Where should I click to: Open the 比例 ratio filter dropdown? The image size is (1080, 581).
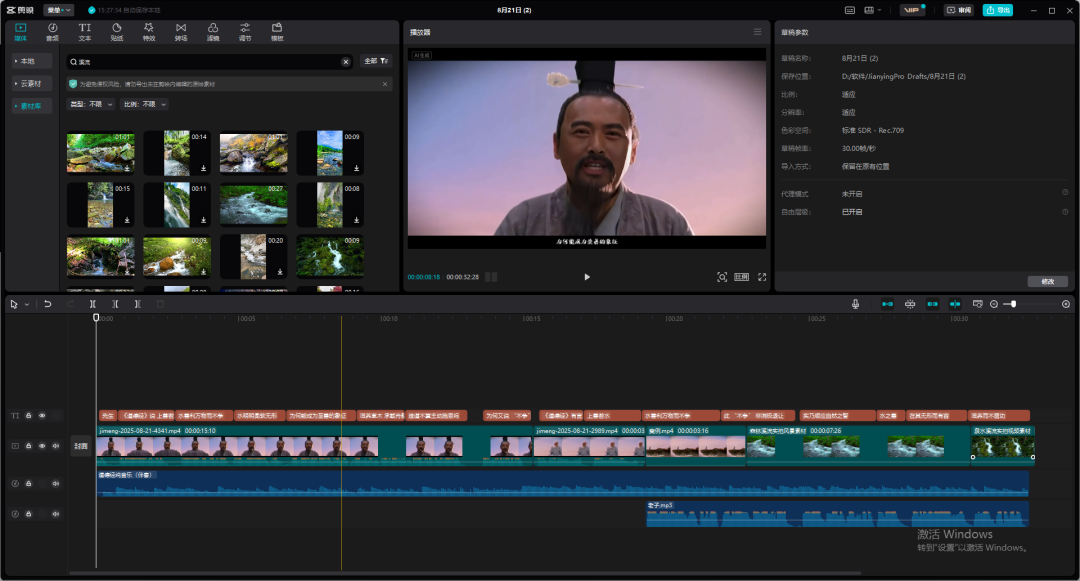coord(145,104)
